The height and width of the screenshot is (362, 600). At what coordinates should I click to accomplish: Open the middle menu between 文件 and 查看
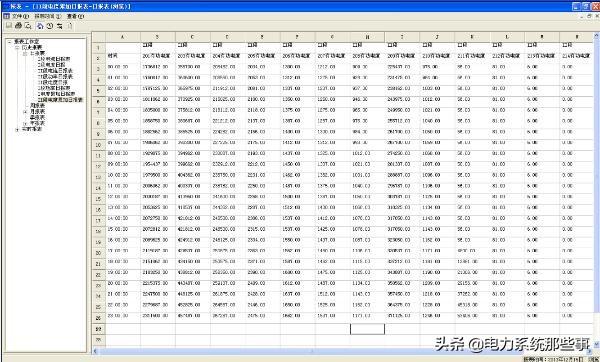click(x=47, y=16)
